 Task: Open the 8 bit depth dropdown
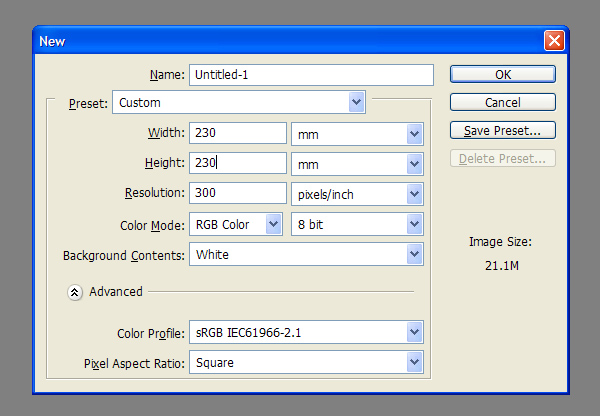[x=357, y=224]
